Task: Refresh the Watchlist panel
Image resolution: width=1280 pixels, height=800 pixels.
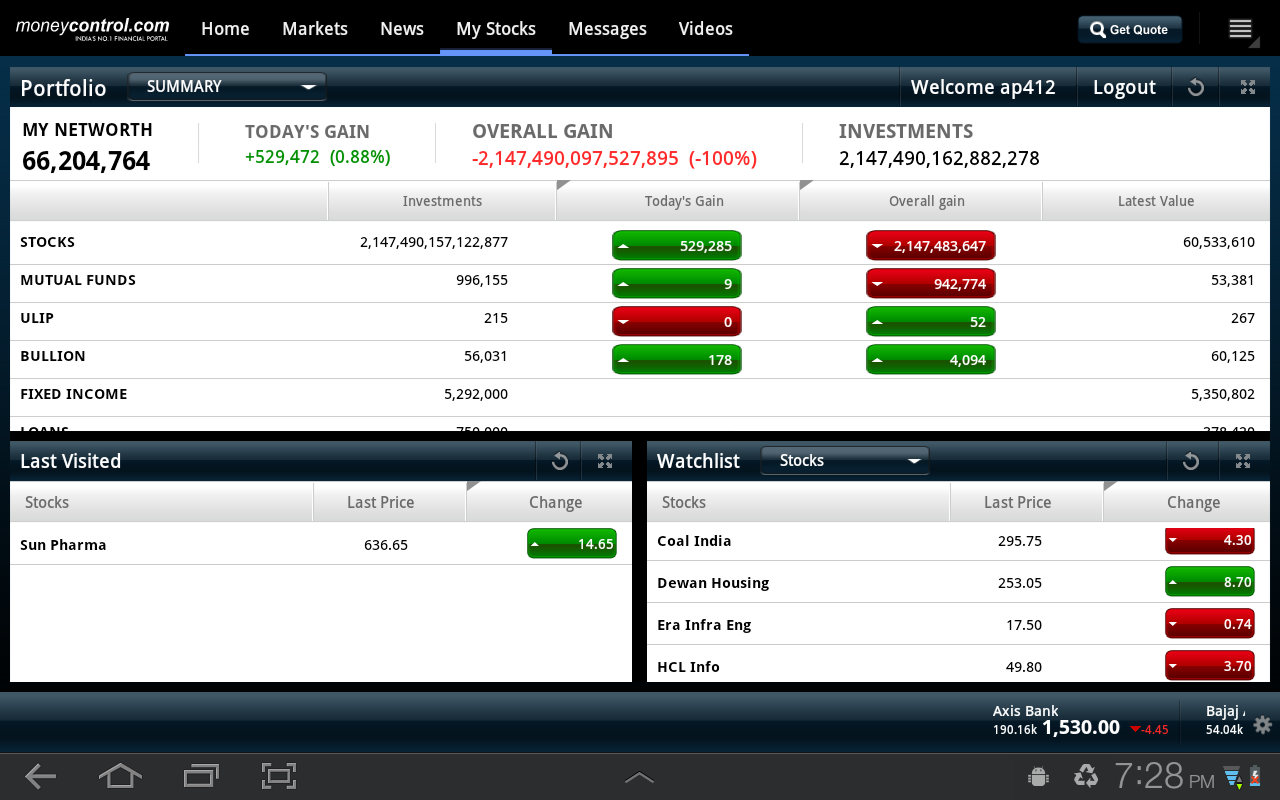Action: (x=1190, y=461)
